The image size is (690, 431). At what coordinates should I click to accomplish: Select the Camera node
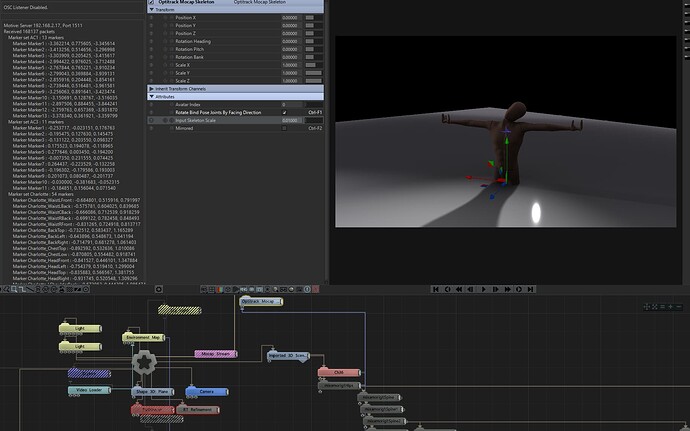(x=207, y=391)
